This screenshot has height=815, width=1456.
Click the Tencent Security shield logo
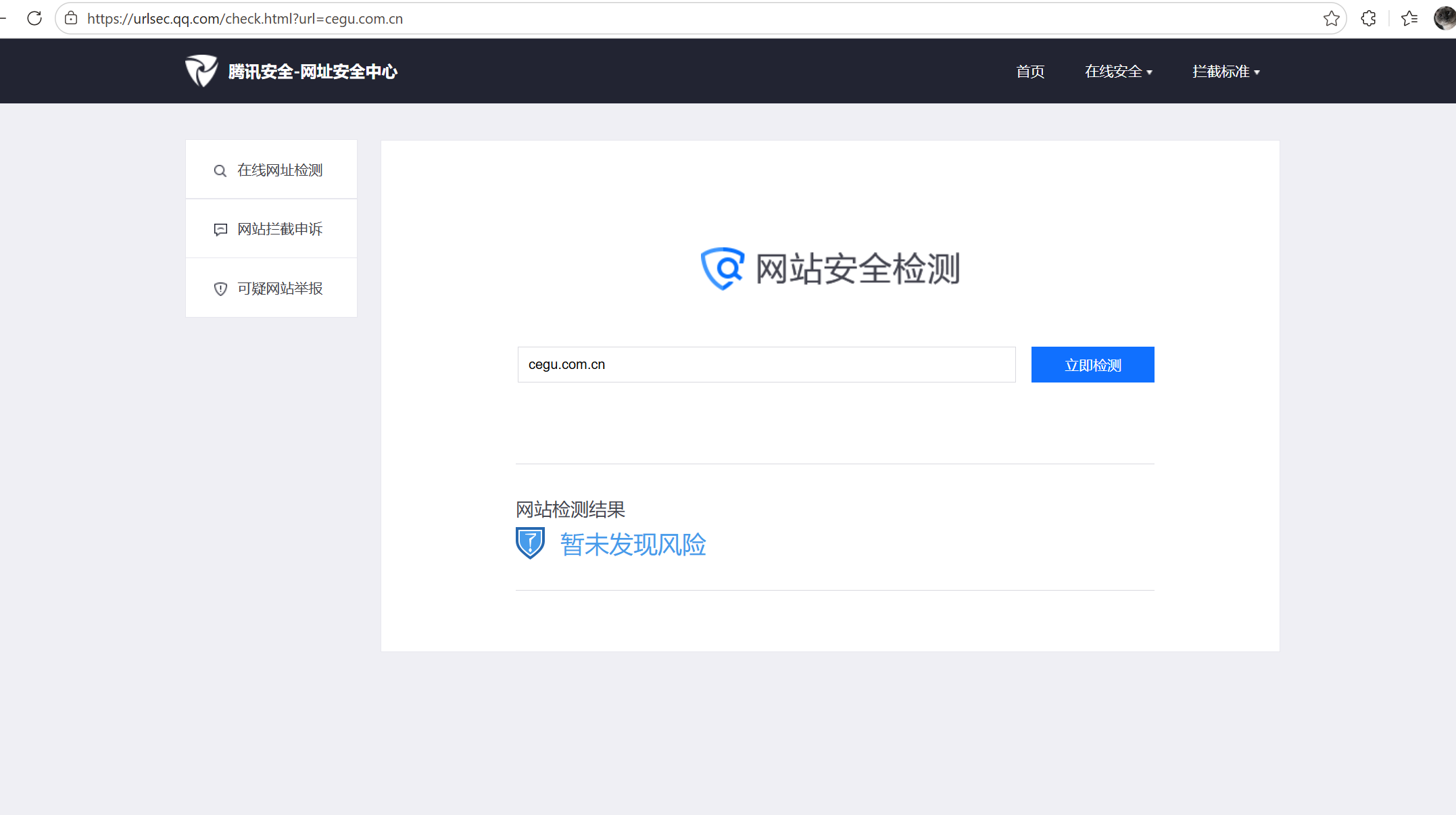point(201,71)
